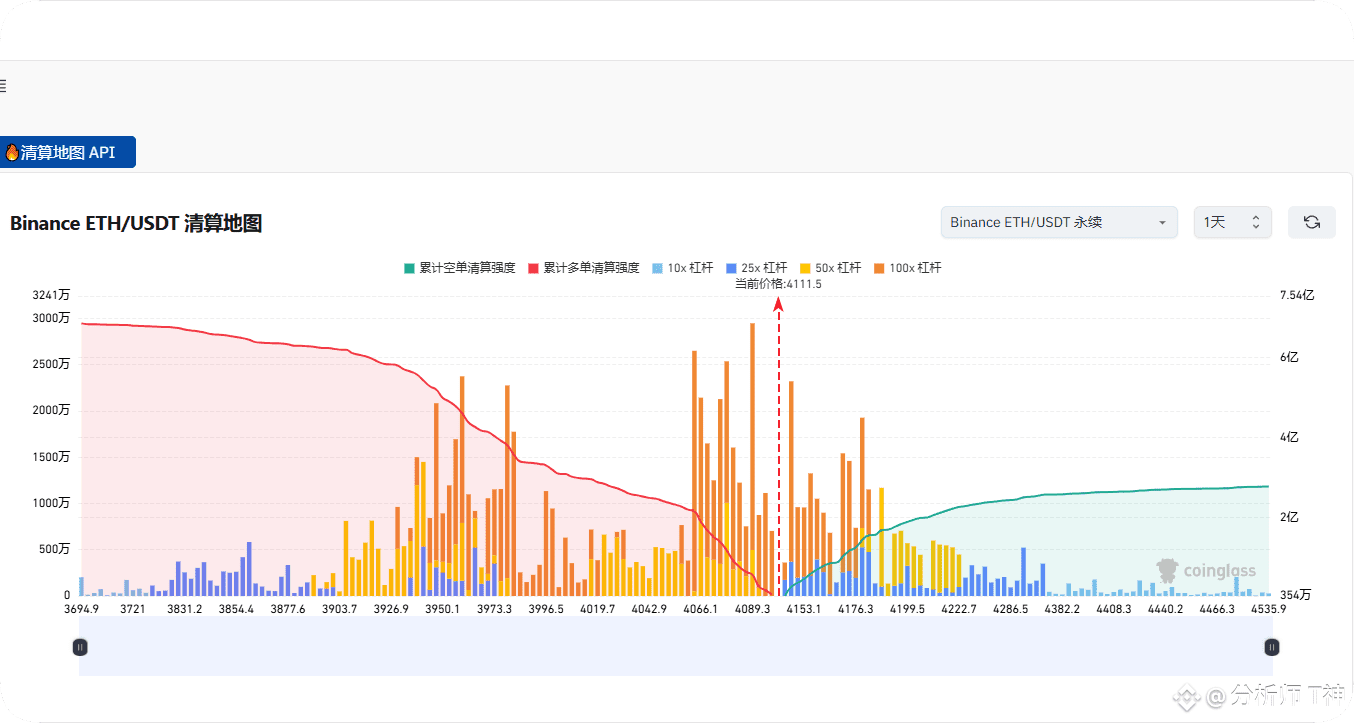Open the 清算地图 API link button

pyautogui.click(x=67, y=152)
